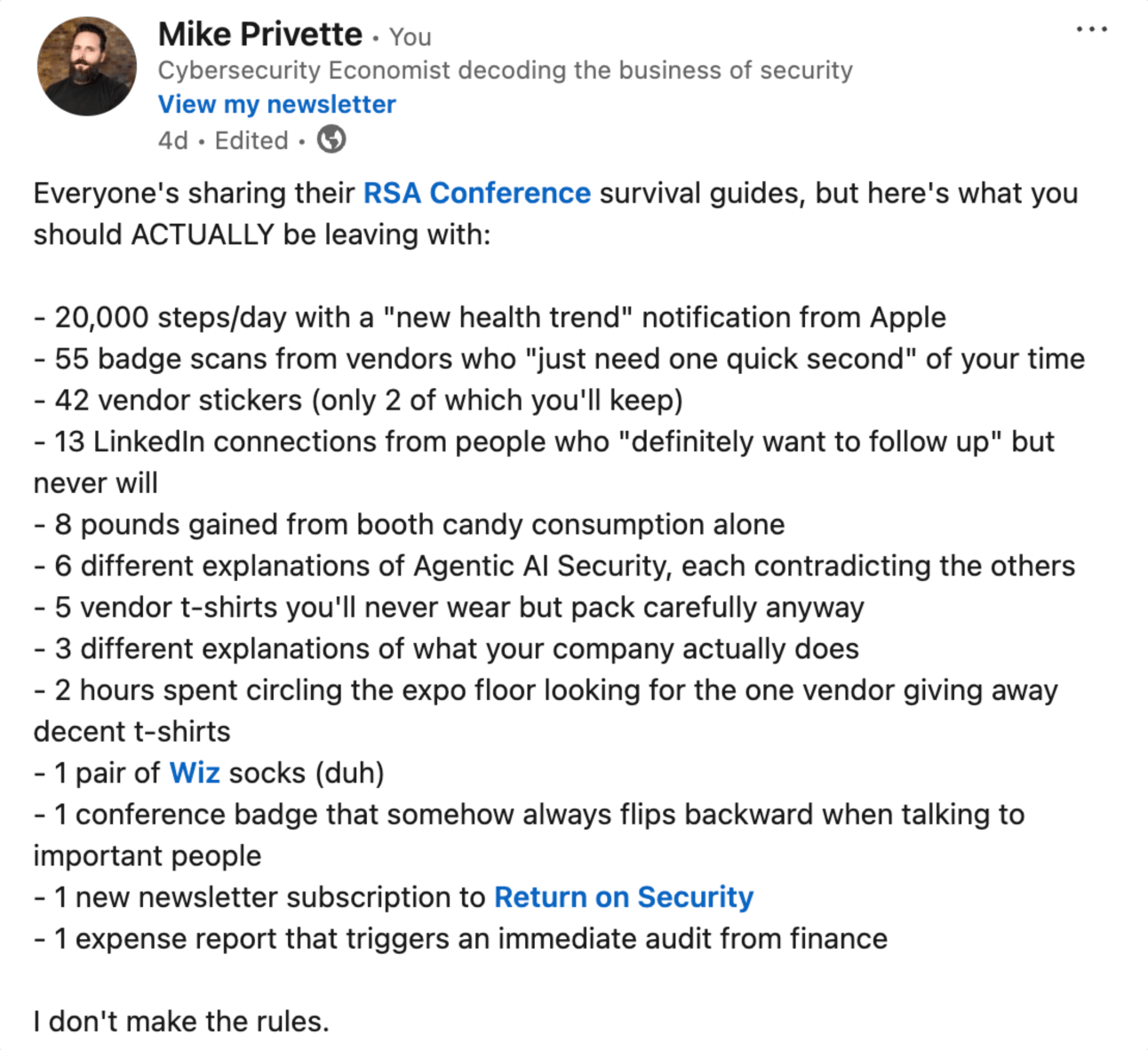Open the three-dot post options menu
The width and height of the screenshot is (1148, 1050).
(1091, 29)
